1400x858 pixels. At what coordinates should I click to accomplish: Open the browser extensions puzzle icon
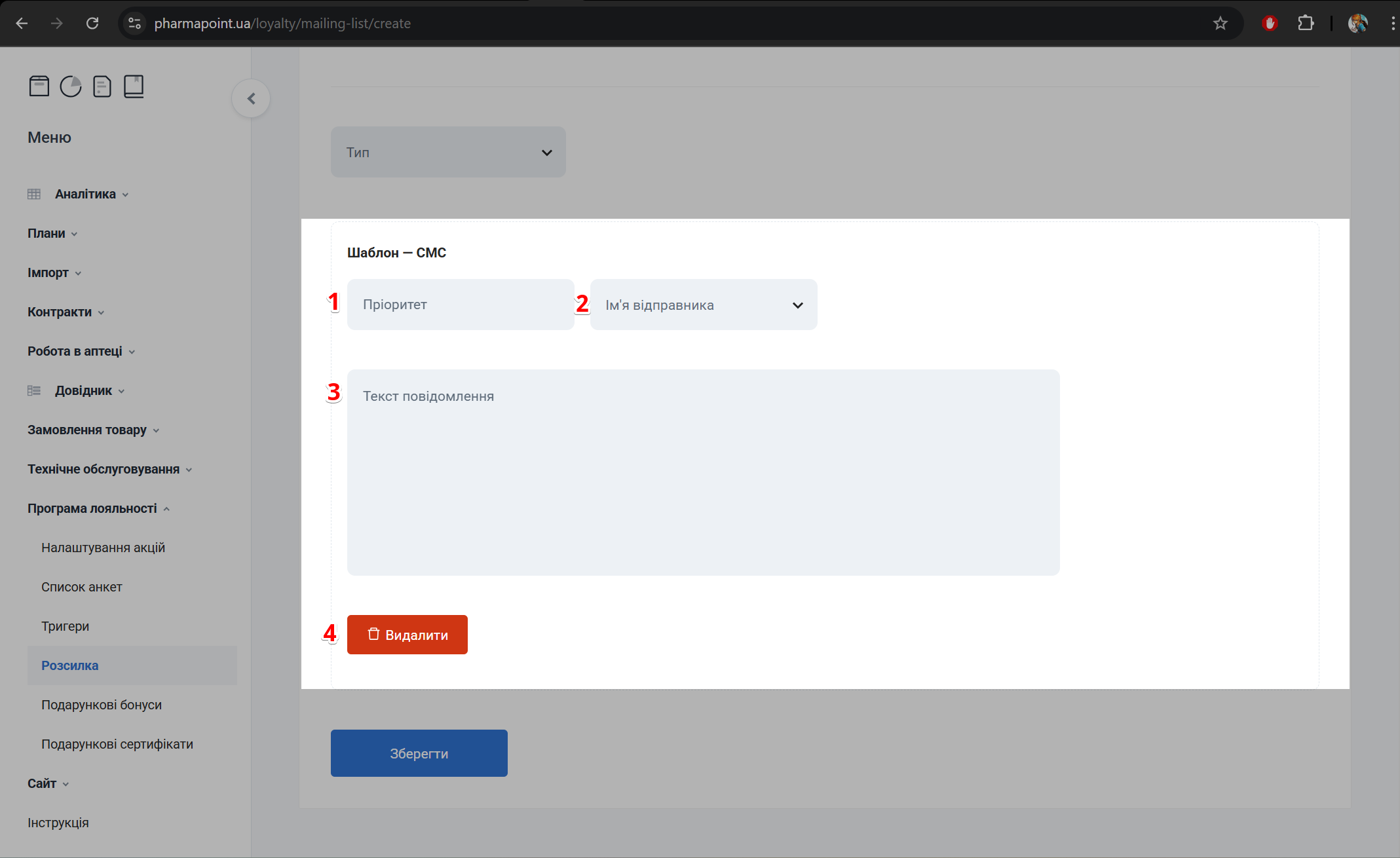click(1305, 24)
